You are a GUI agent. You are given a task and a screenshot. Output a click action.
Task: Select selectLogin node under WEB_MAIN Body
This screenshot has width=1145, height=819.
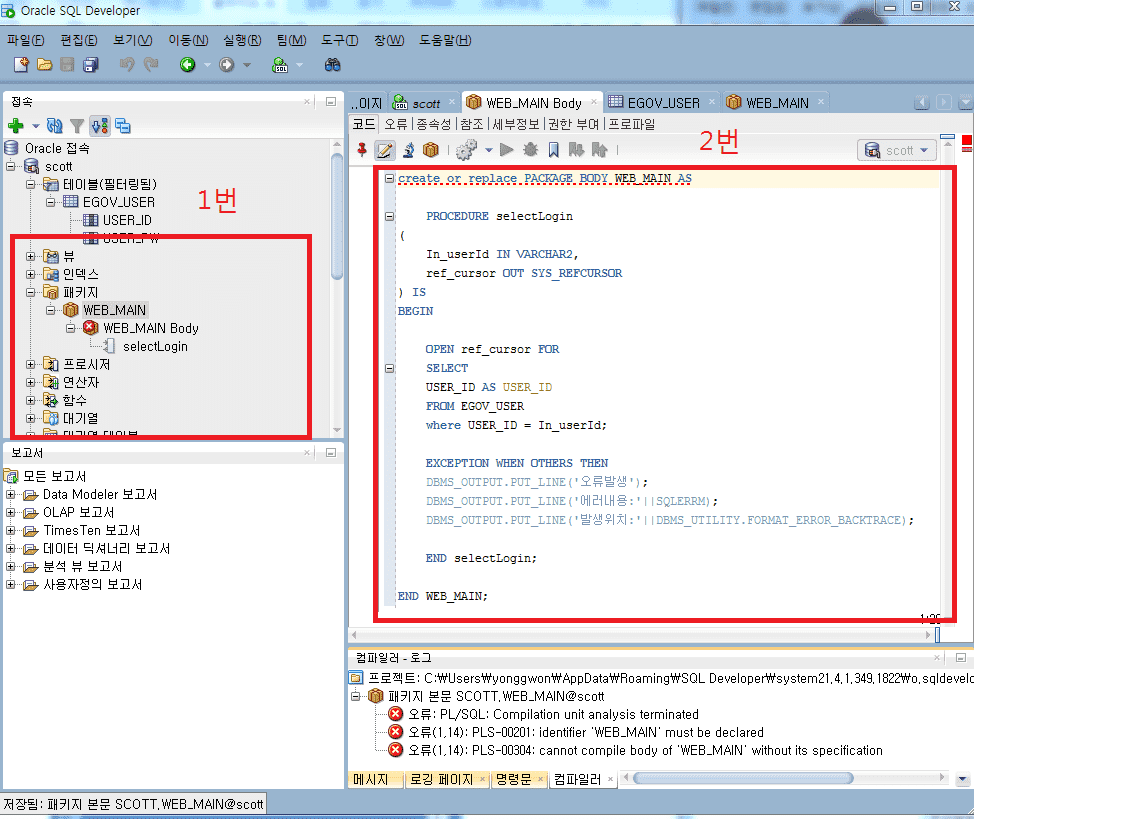point(155,347)
